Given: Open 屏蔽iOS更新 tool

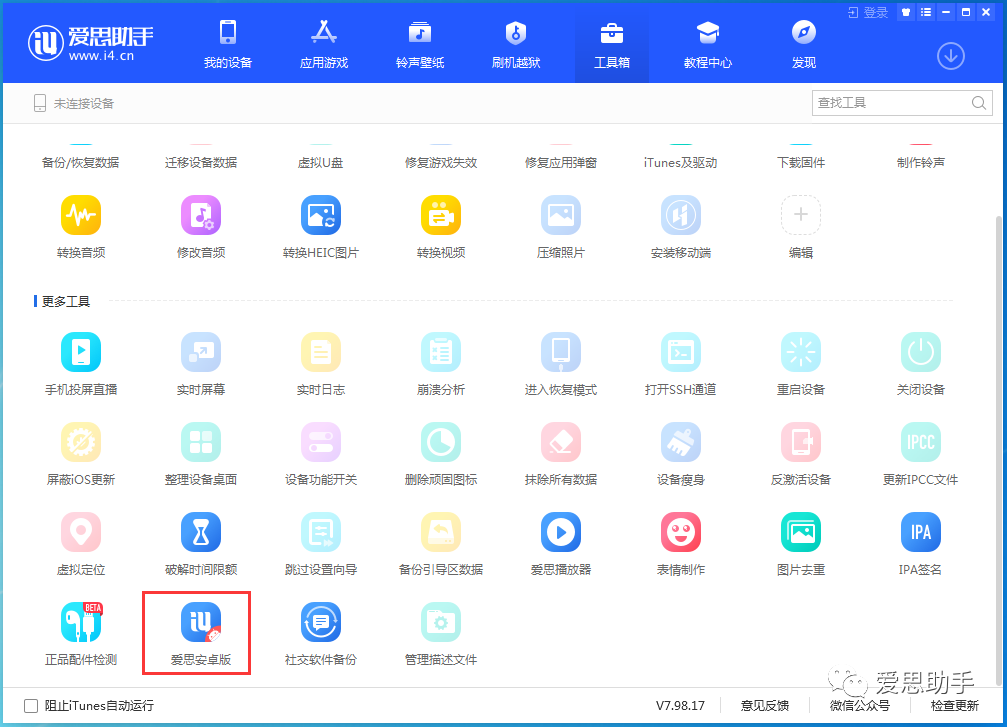Looking at the screenshot, I should (x=81, y=442).
